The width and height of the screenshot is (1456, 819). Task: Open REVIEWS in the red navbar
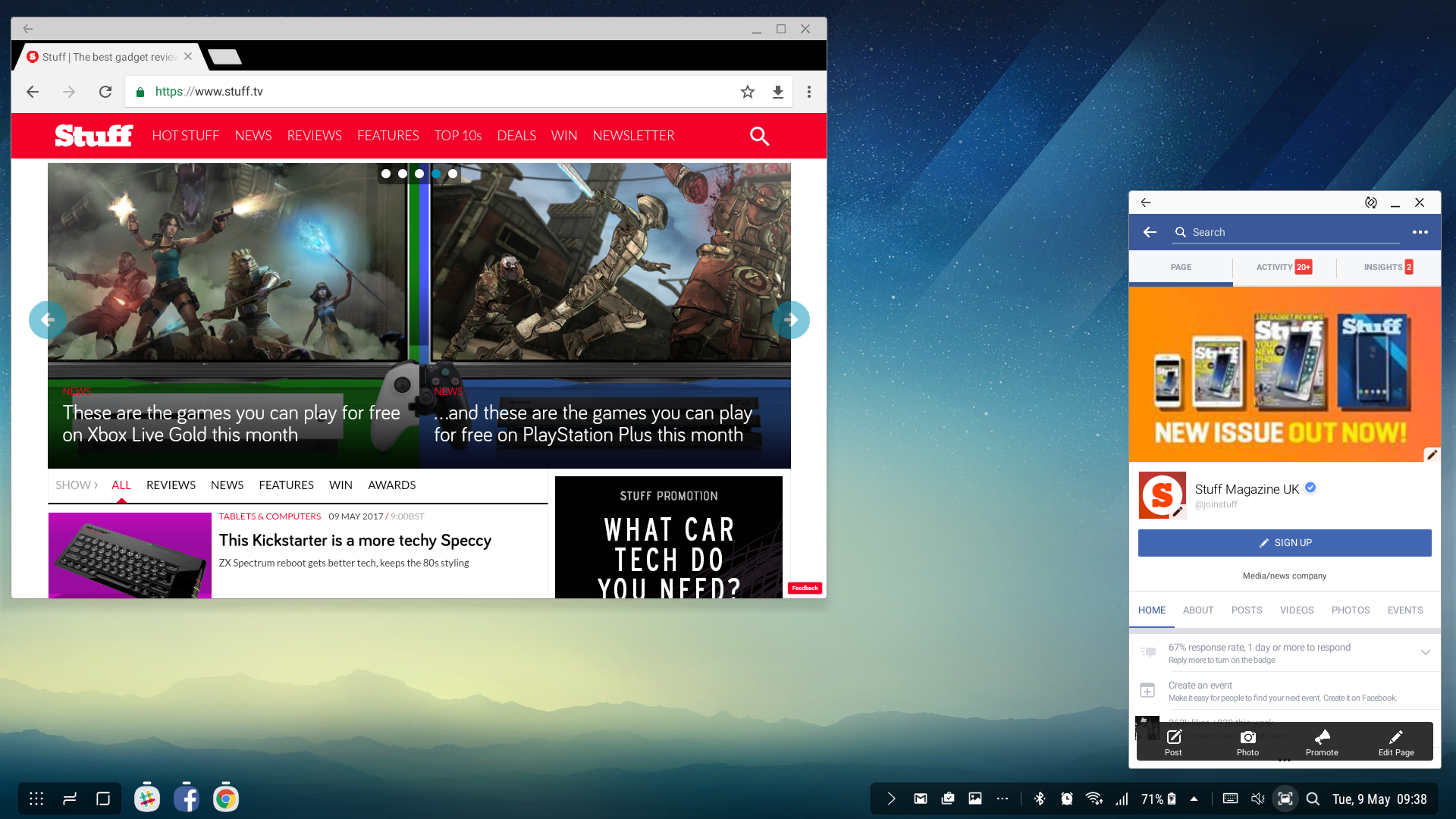pos(315,136)
